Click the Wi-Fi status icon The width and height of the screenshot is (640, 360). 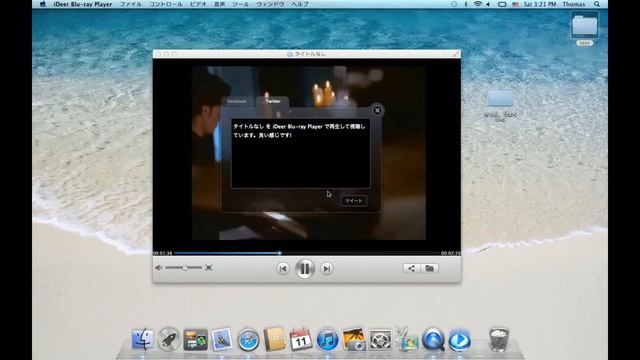477,4
